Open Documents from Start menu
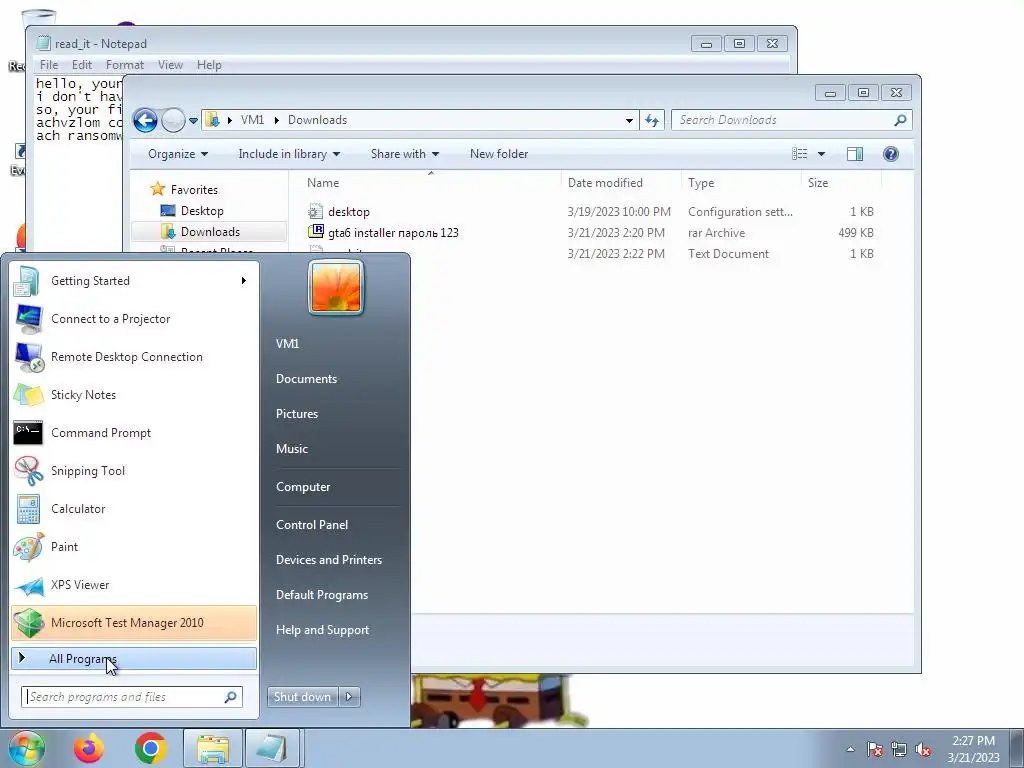 [306, 379]
